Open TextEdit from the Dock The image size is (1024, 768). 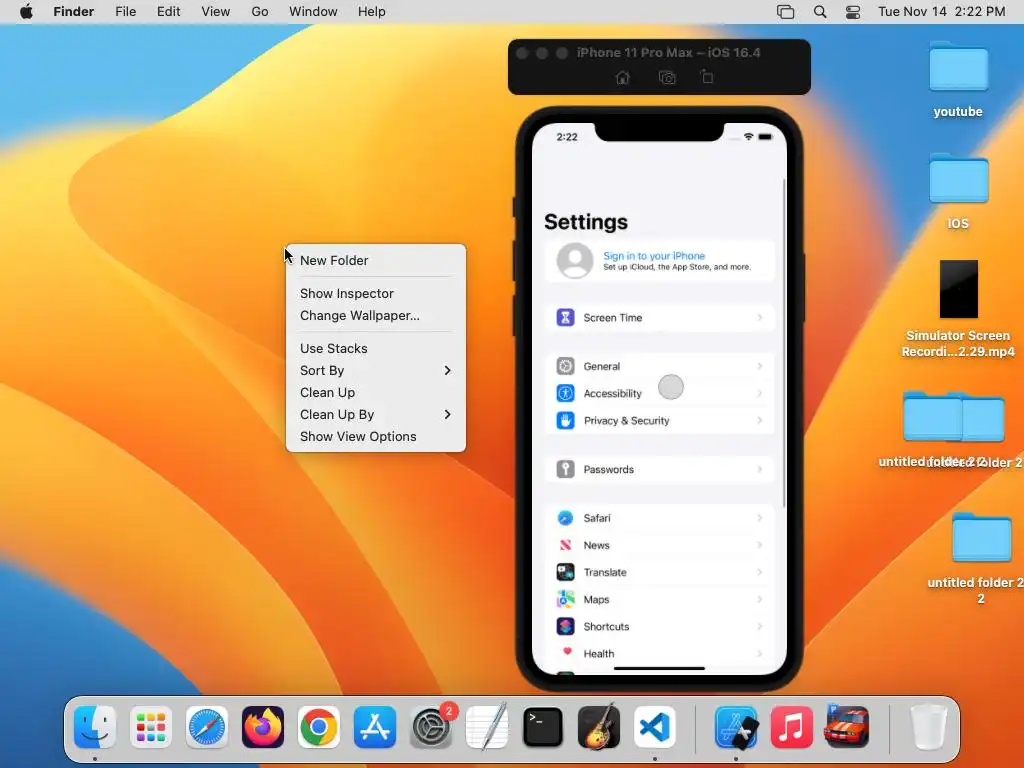click(x=487, y=726)
